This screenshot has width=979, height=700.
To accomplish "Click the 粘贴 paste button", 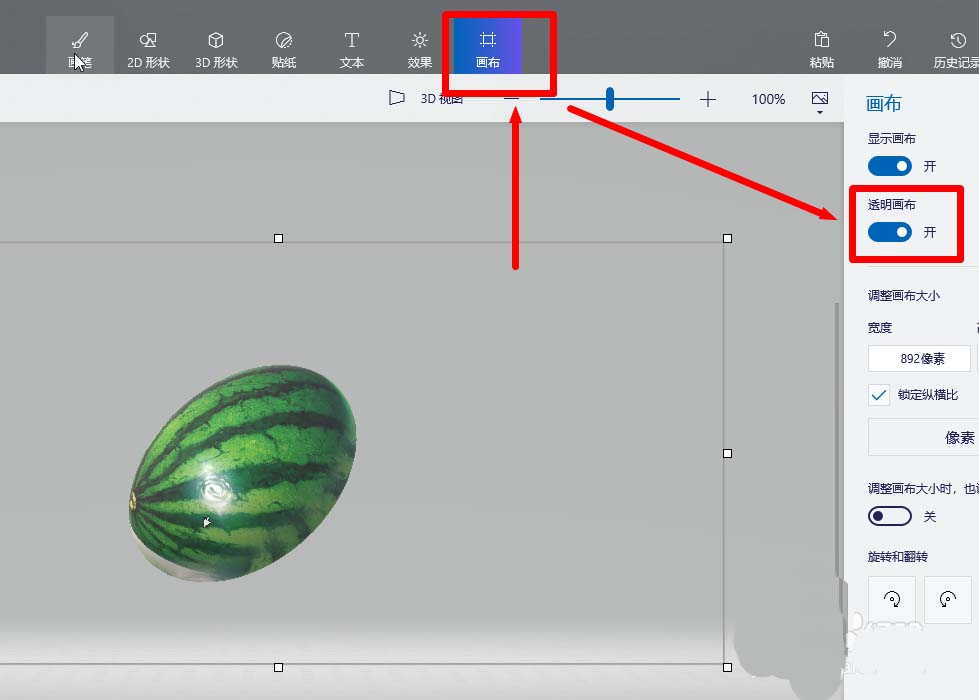I will pos(822,49).
